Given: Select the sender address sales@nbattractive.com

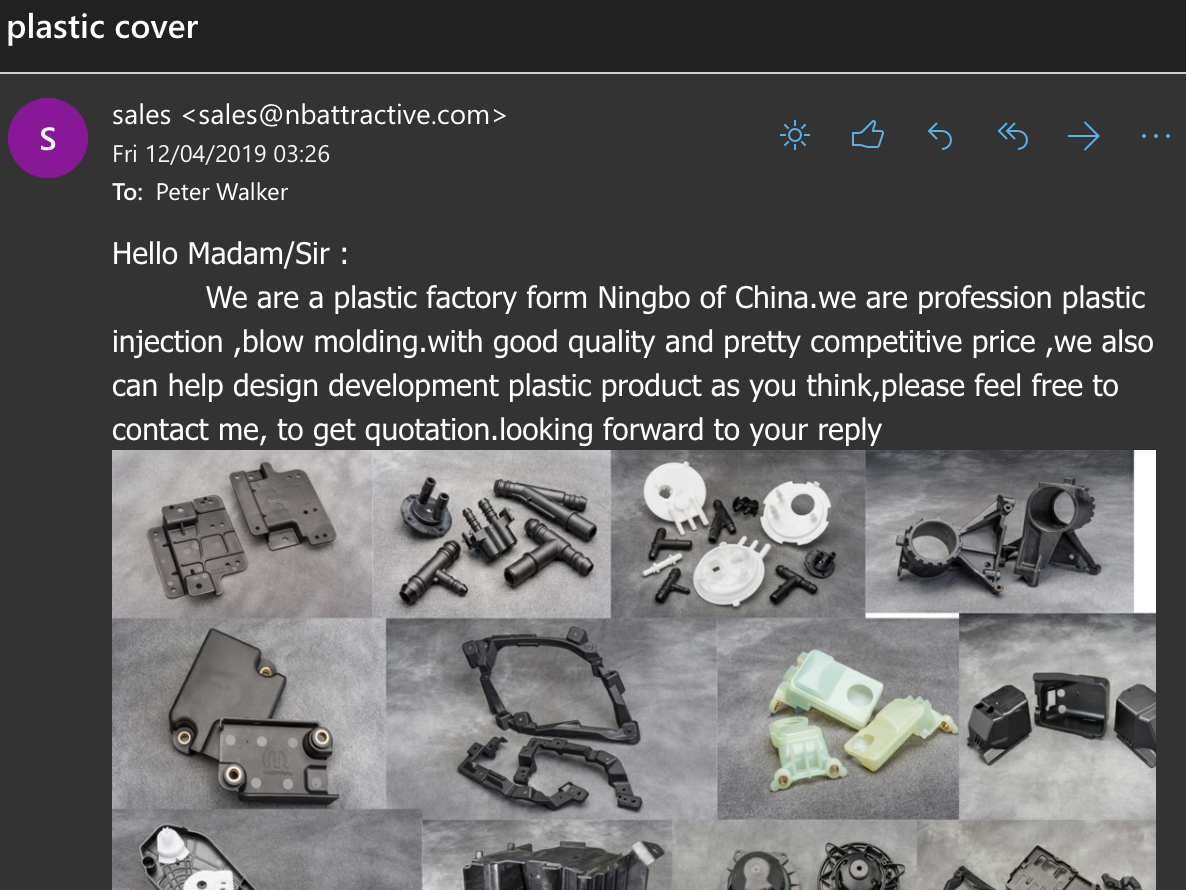Looking at the screenshot, I should pyautogui.click(x=344, y=115).
